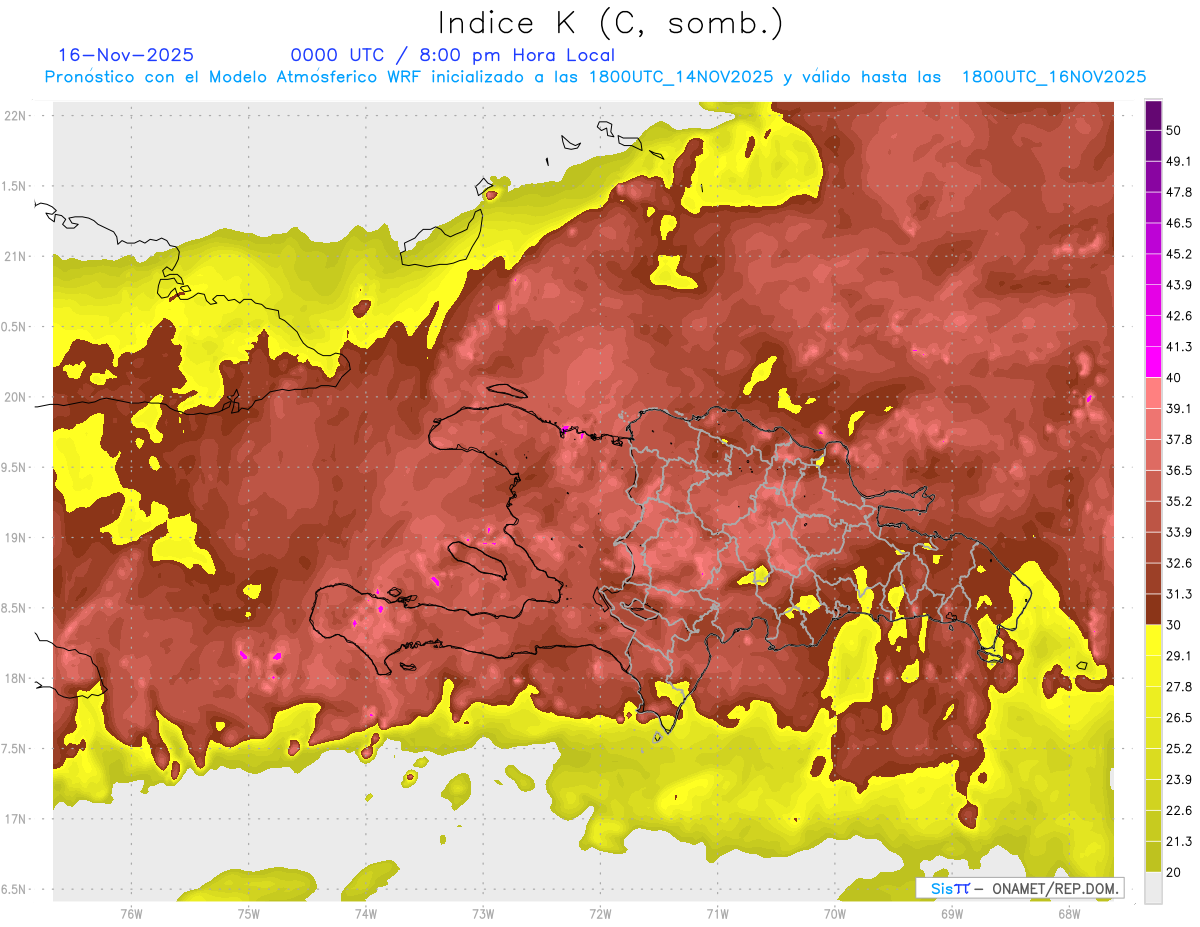The height and width of the screenshot is (927, 1200).
Task: Click the '72W' longitude label
Action: tap(600, 913)
